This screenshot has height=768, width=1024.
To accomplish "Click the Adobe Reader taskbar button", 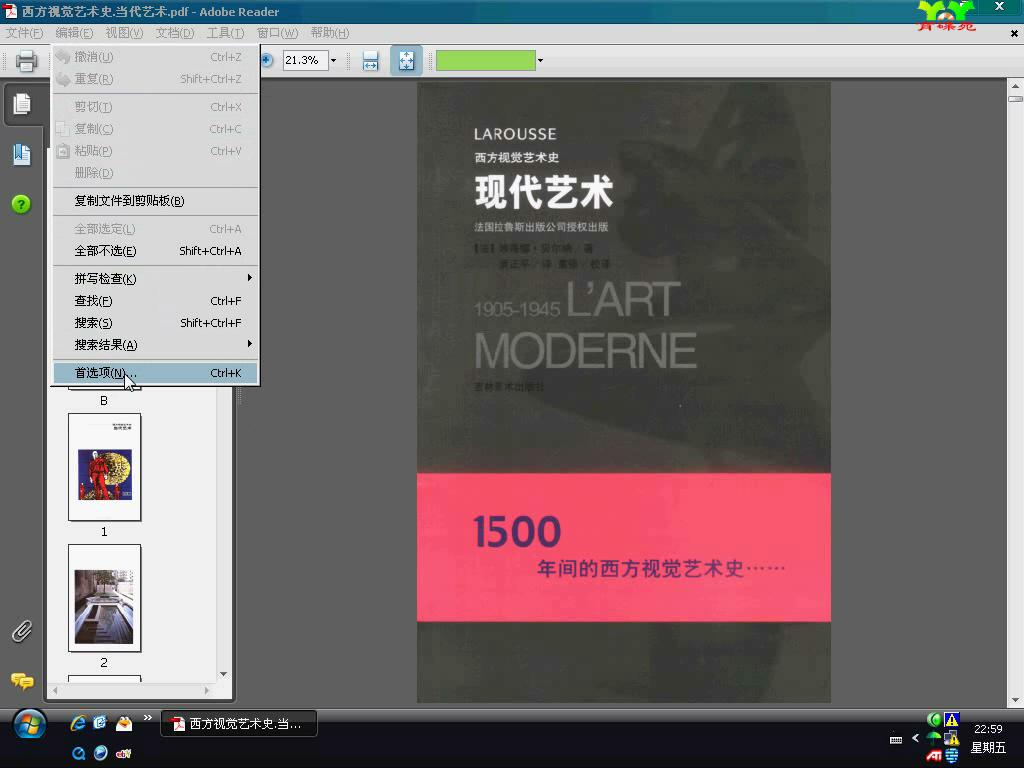I will click(239, 724).
